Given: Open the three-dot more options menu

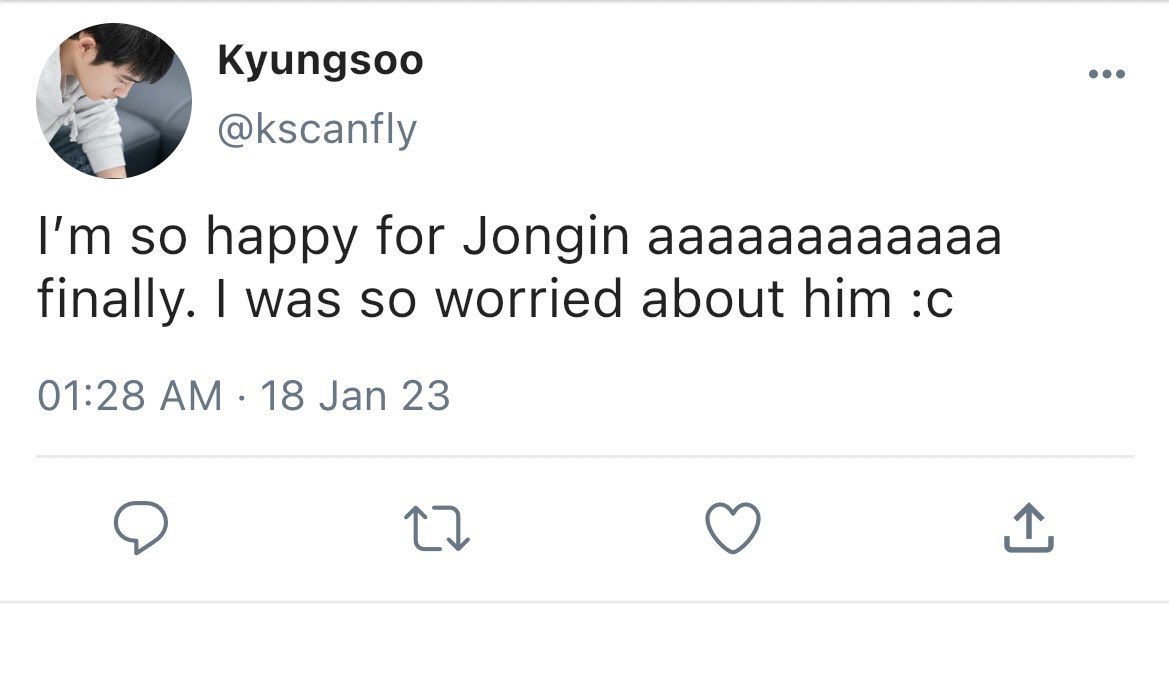Looking at the screenshot, I should [1106, 74].
